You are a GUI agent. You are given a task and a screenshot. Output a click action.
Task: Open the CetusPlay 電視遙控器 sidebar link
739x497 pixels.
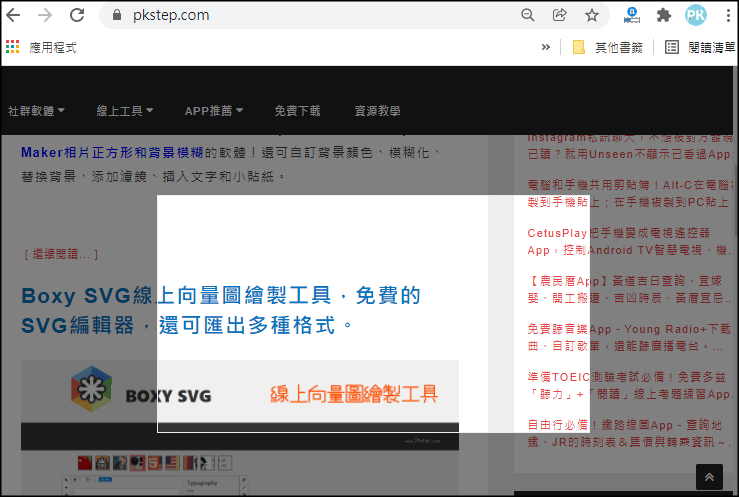tap(630, 242)
